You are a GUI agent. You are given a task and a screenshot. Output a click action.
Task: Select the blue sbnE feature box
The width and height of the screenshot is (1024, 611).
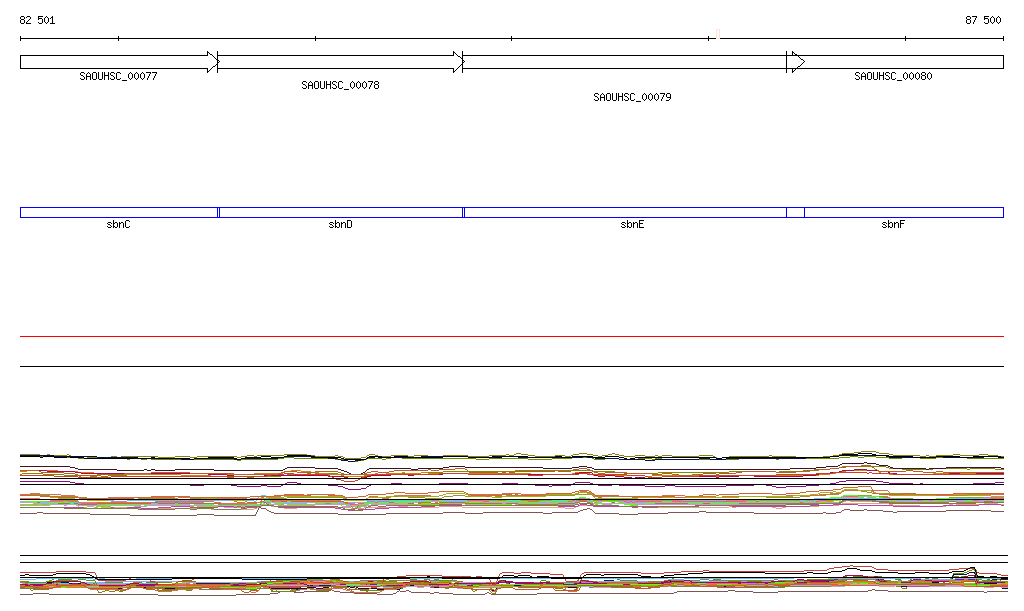[625, 212]
